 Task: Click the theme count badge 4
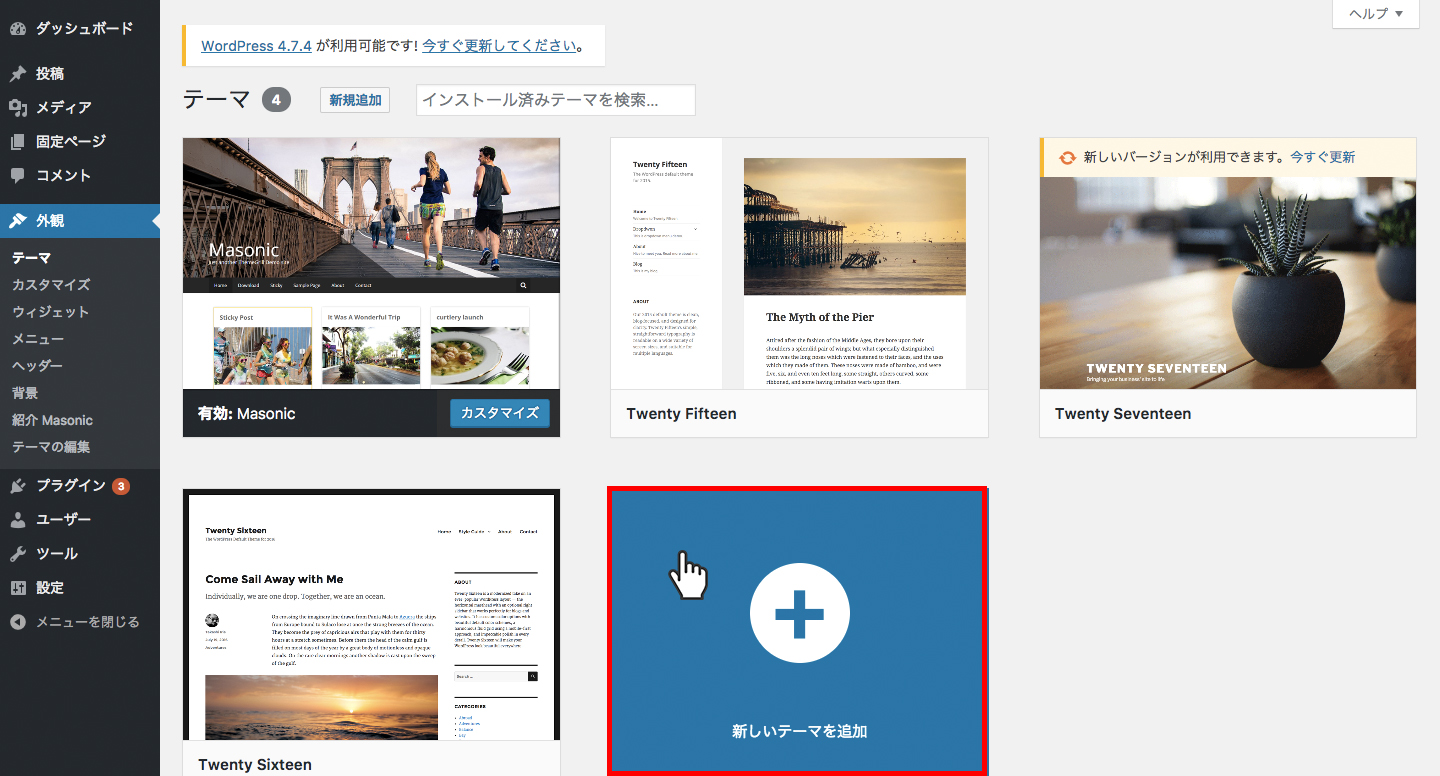pos(276,100)
